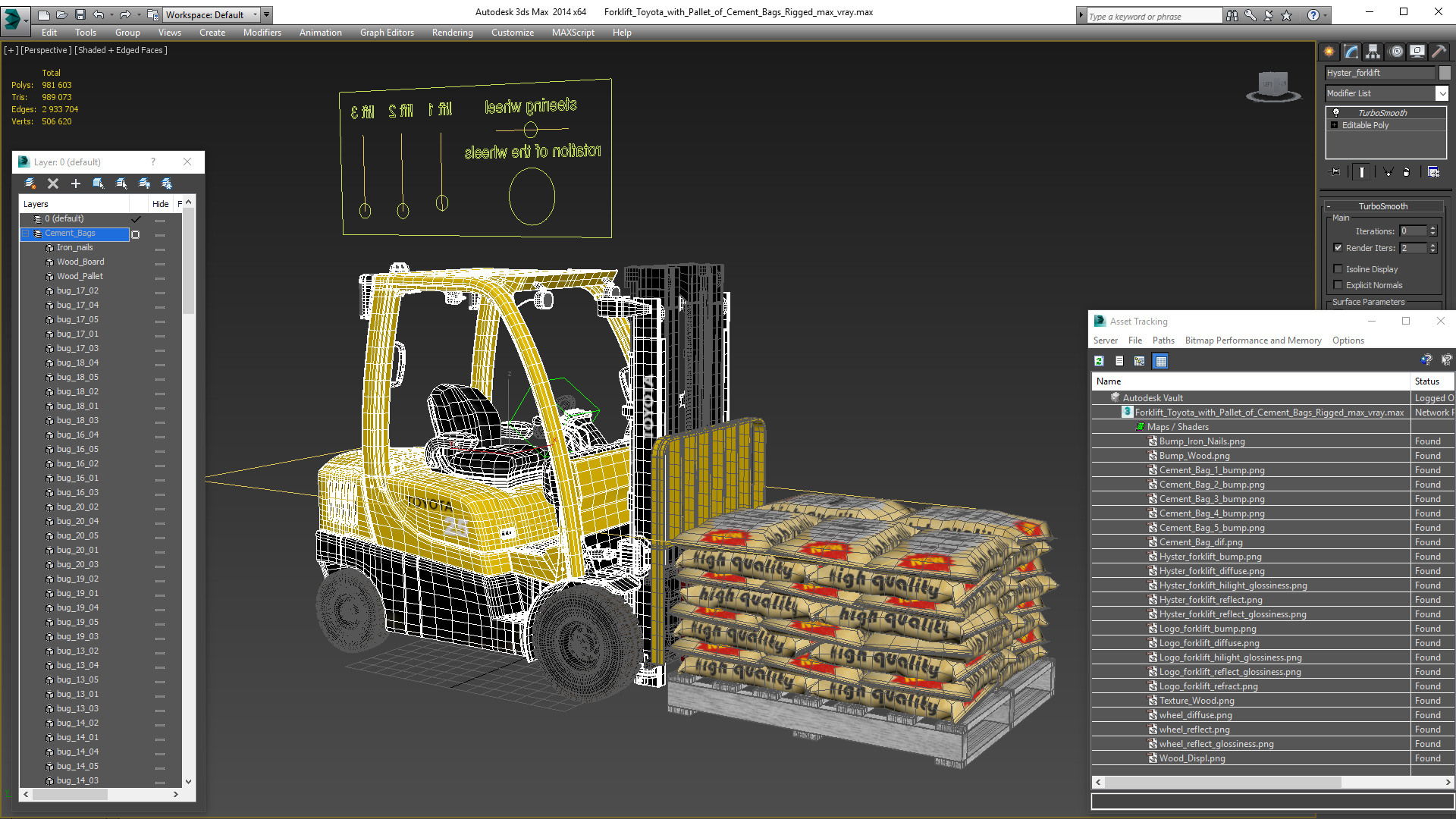Toggle hide for Wood_Board row
Viewport: 1456px width, 819px height.
(160, 262)
